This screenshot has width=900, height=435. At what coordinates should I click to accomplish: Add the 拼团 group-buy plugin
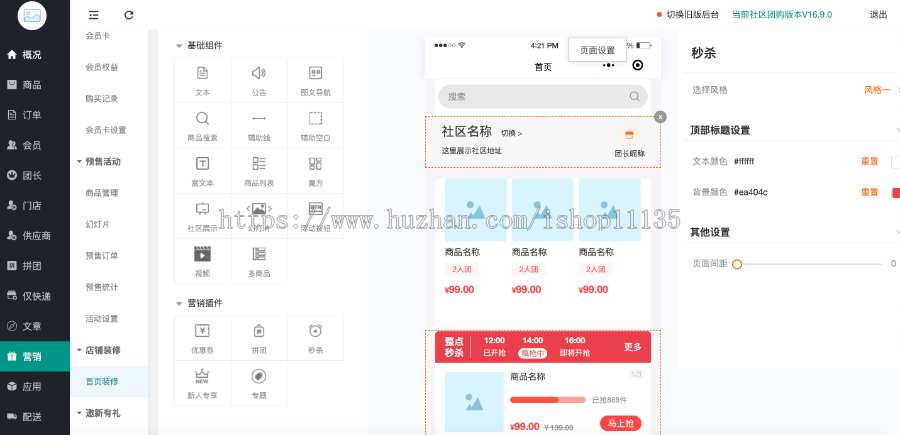point(259,338)
